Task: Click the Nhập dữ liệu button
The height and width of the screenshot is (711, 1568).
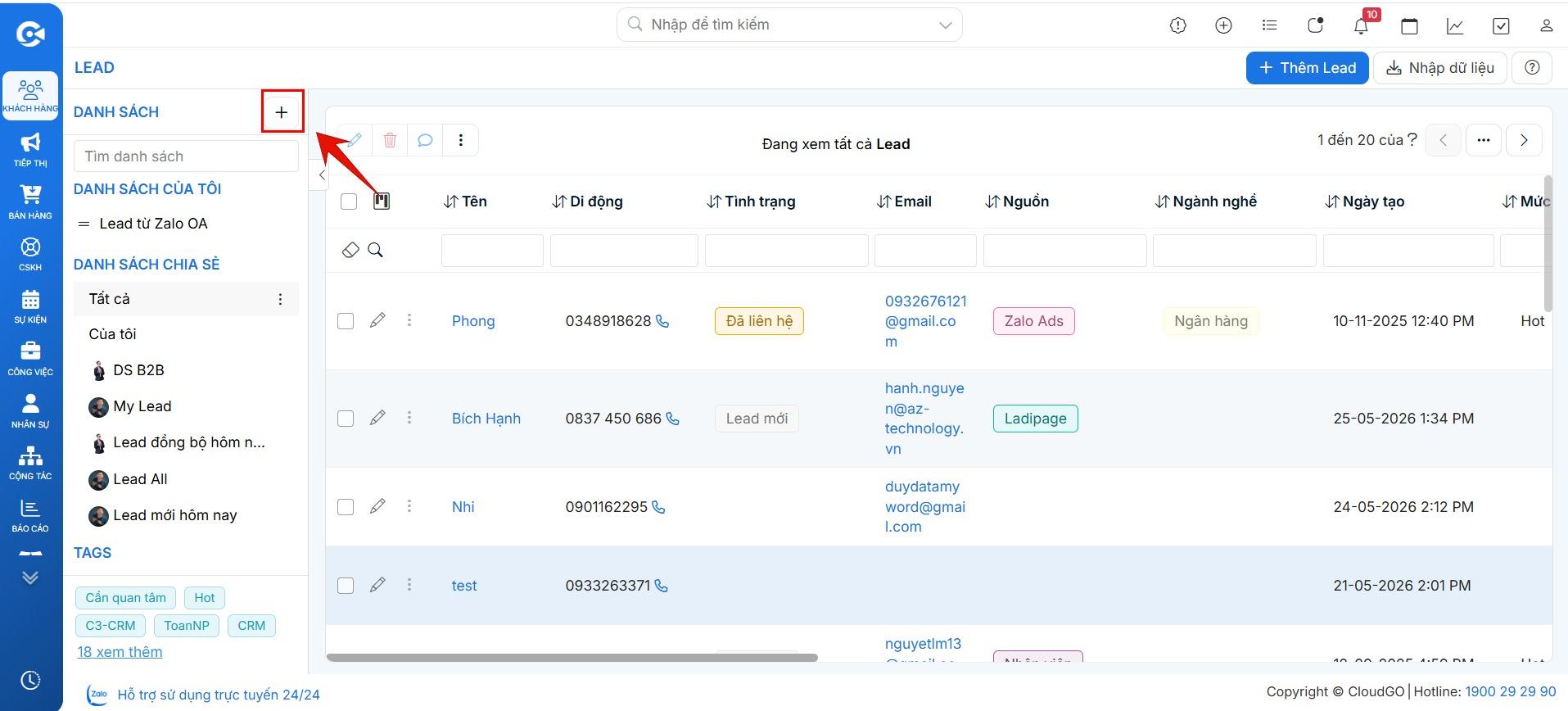Action: [1439, 68]
